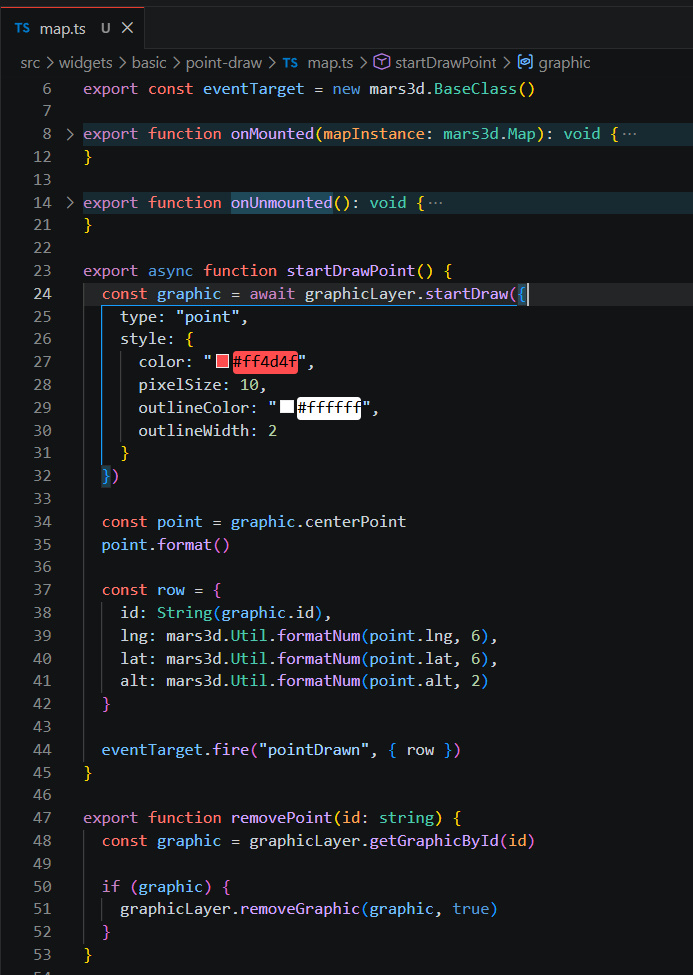The width and height of the screenshot is (693, 975).
Task: Click formatNum on the lng line
Action: coord(319,635)
